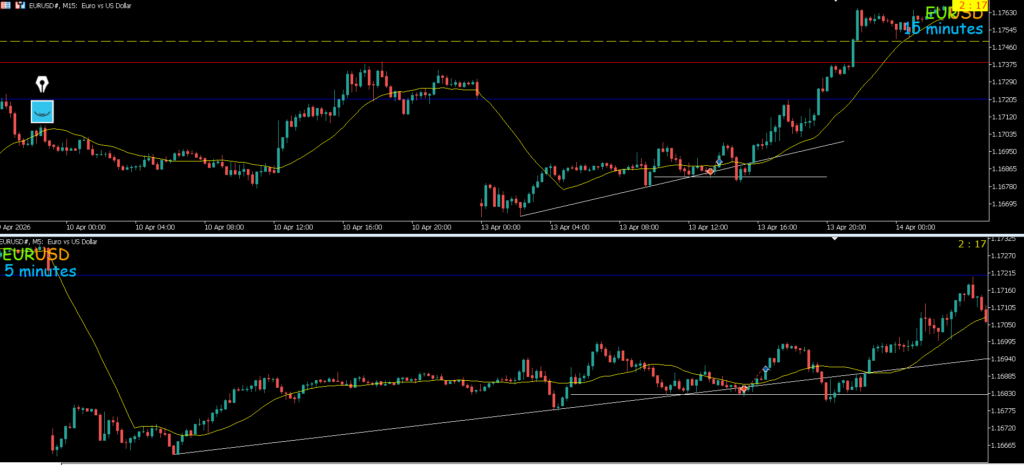Grab the chart shift triangle on M5 chart
This screenshot has height=465, width=1024.
click(x=834, y=238)
